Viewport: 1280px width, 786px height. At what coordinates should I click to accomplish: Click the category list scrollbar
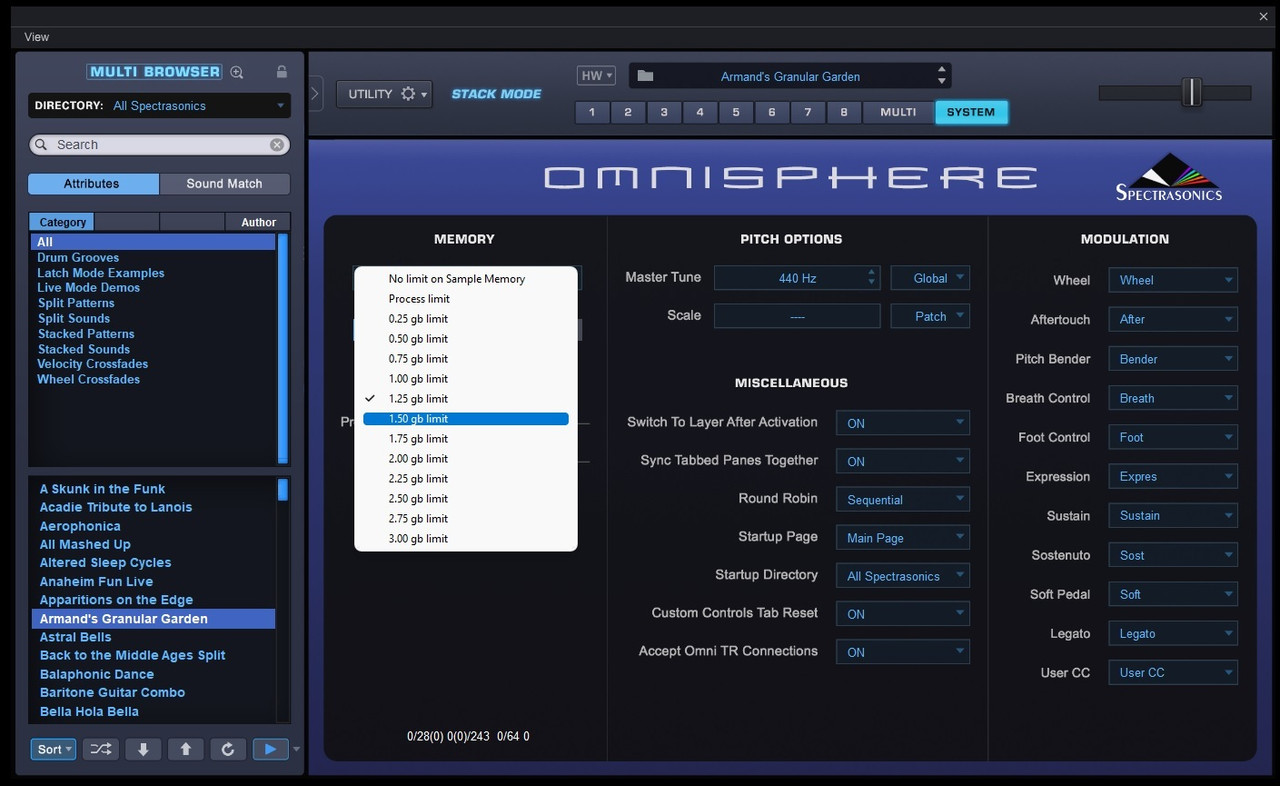tap(283, 348)
